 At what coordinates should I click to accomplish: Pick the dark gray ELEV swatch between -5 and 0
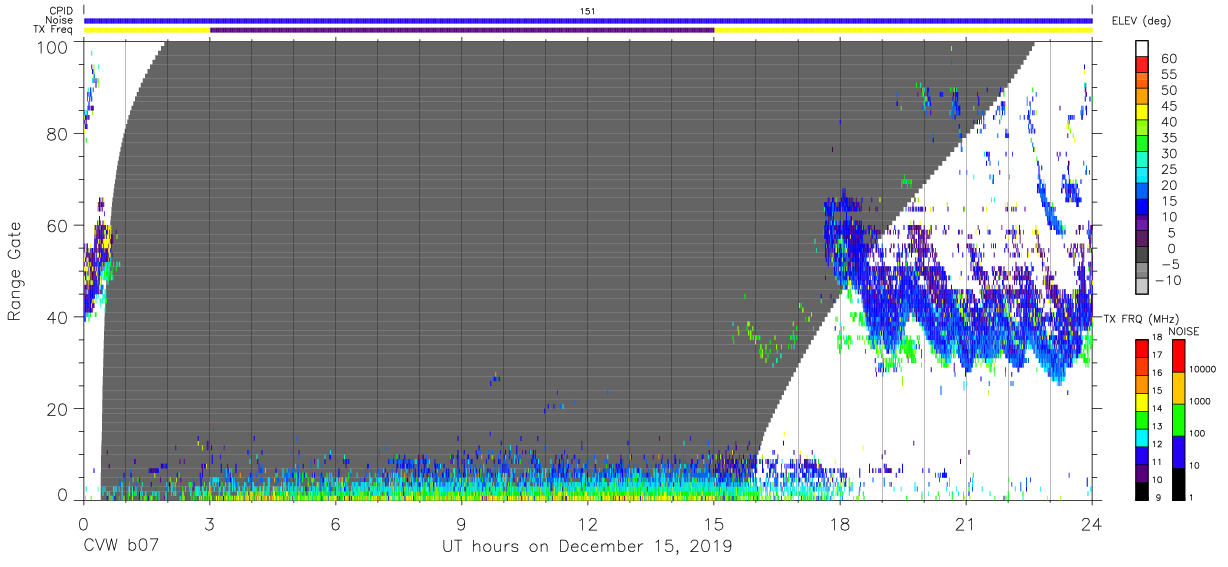[1144, 256]
